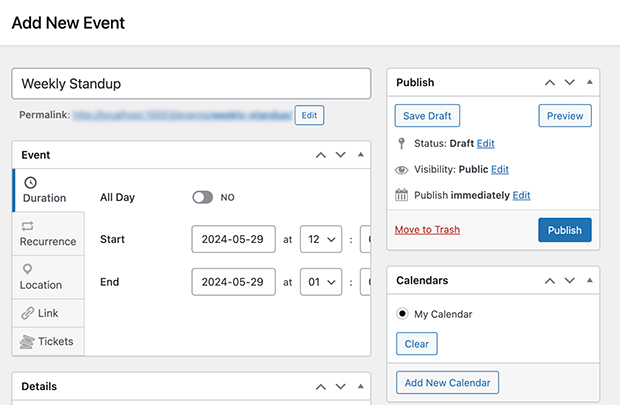The width and height of the screenshot is (620, 405).
Task: Collapse the Event panel with triangle toggle
Action: 360,155
